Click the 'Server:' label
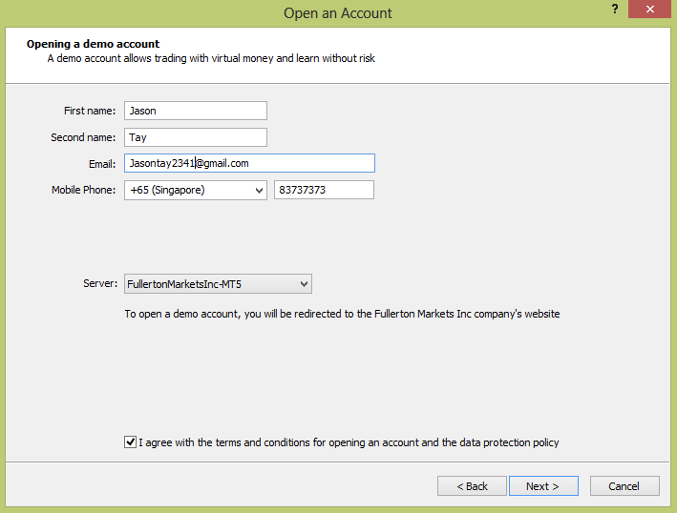 [x=100, y=283]
